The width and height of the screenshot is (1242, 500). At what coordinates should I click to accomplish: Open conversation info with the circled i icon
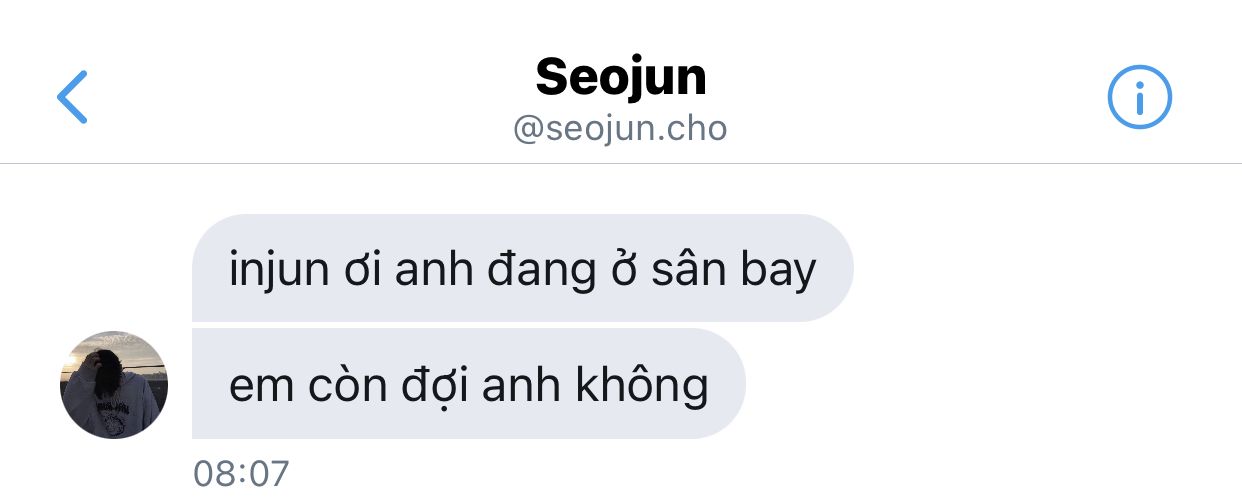pyautogui.click(x=1139, y=97)
